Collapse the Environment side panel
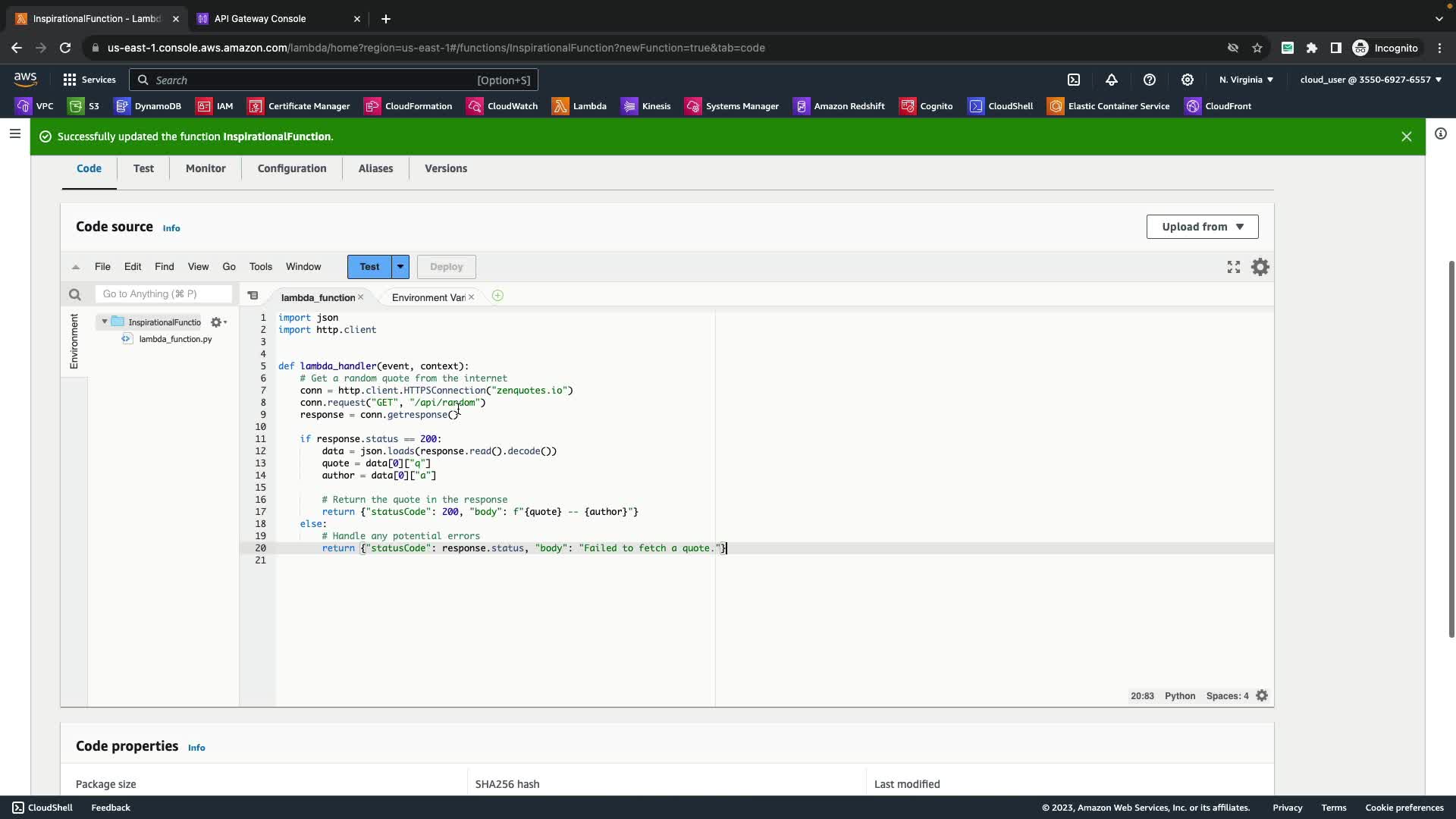 [74, 341]
